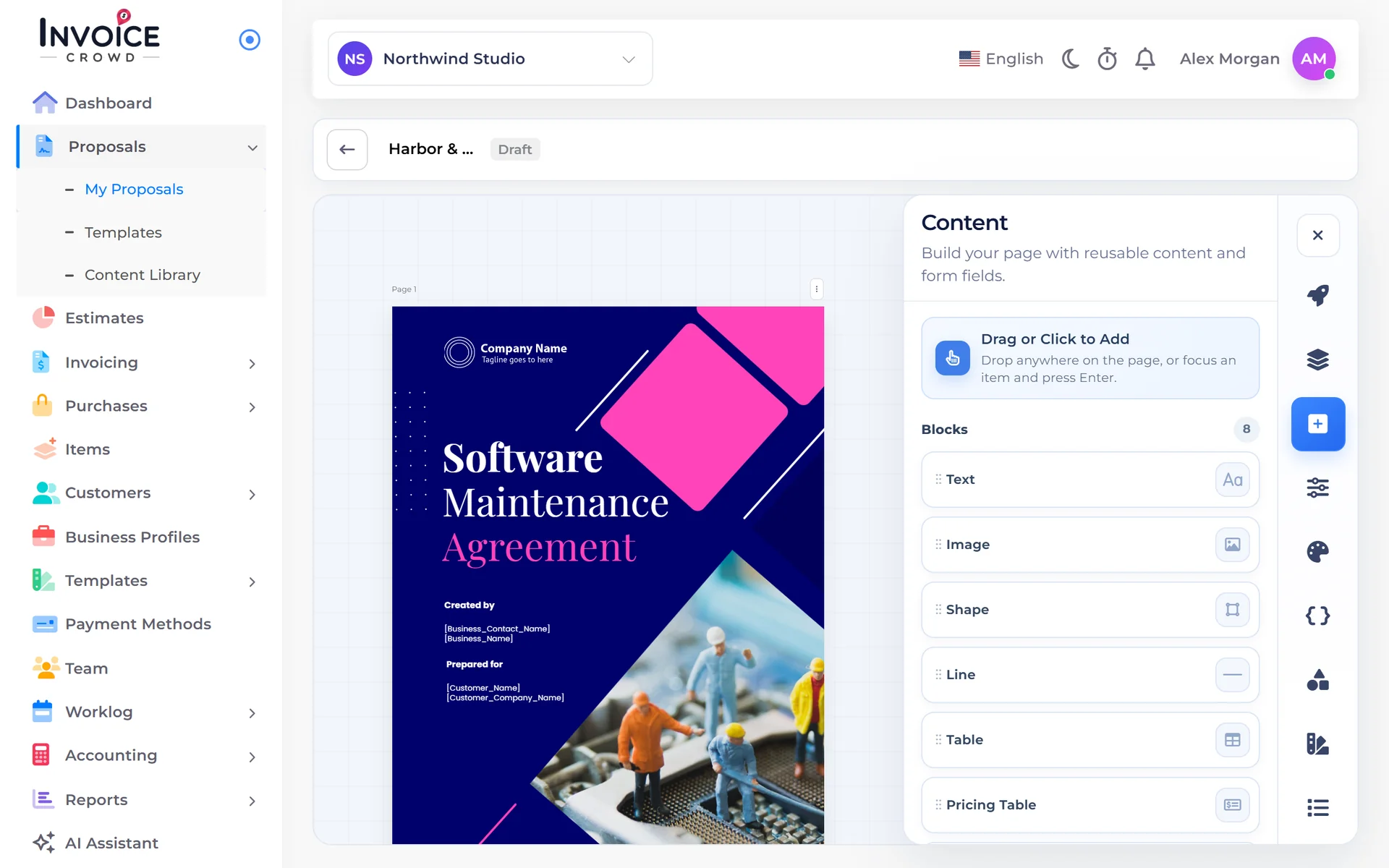The width and height of the screenshot is (1389, 868).
Task: Add an Image block
Action: [x=1089, y=545]
